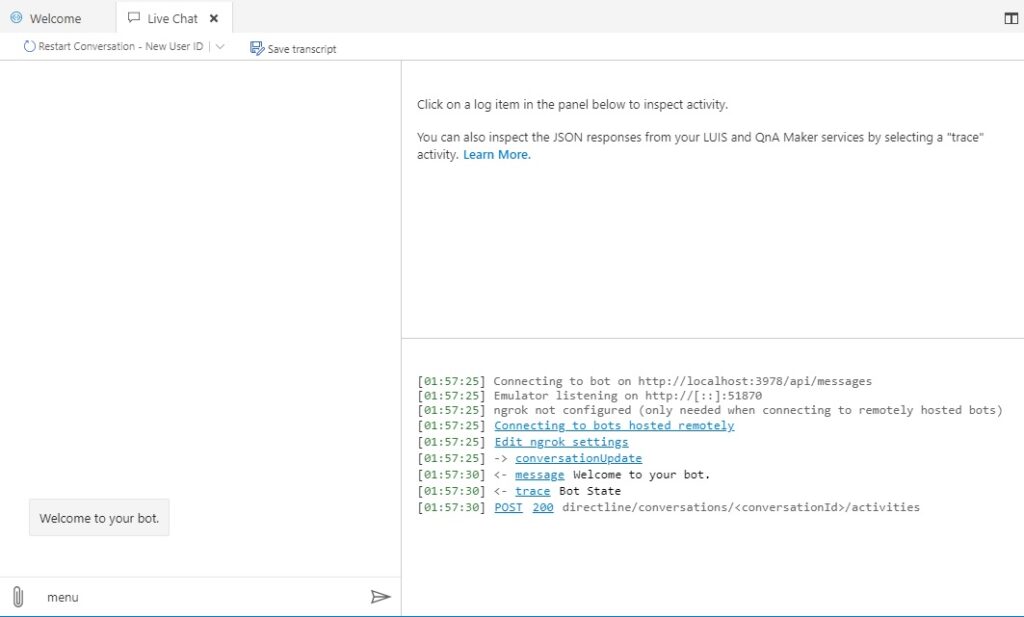
Task: Click the Edit ngrok settings link
Action: tap(561, 442)
